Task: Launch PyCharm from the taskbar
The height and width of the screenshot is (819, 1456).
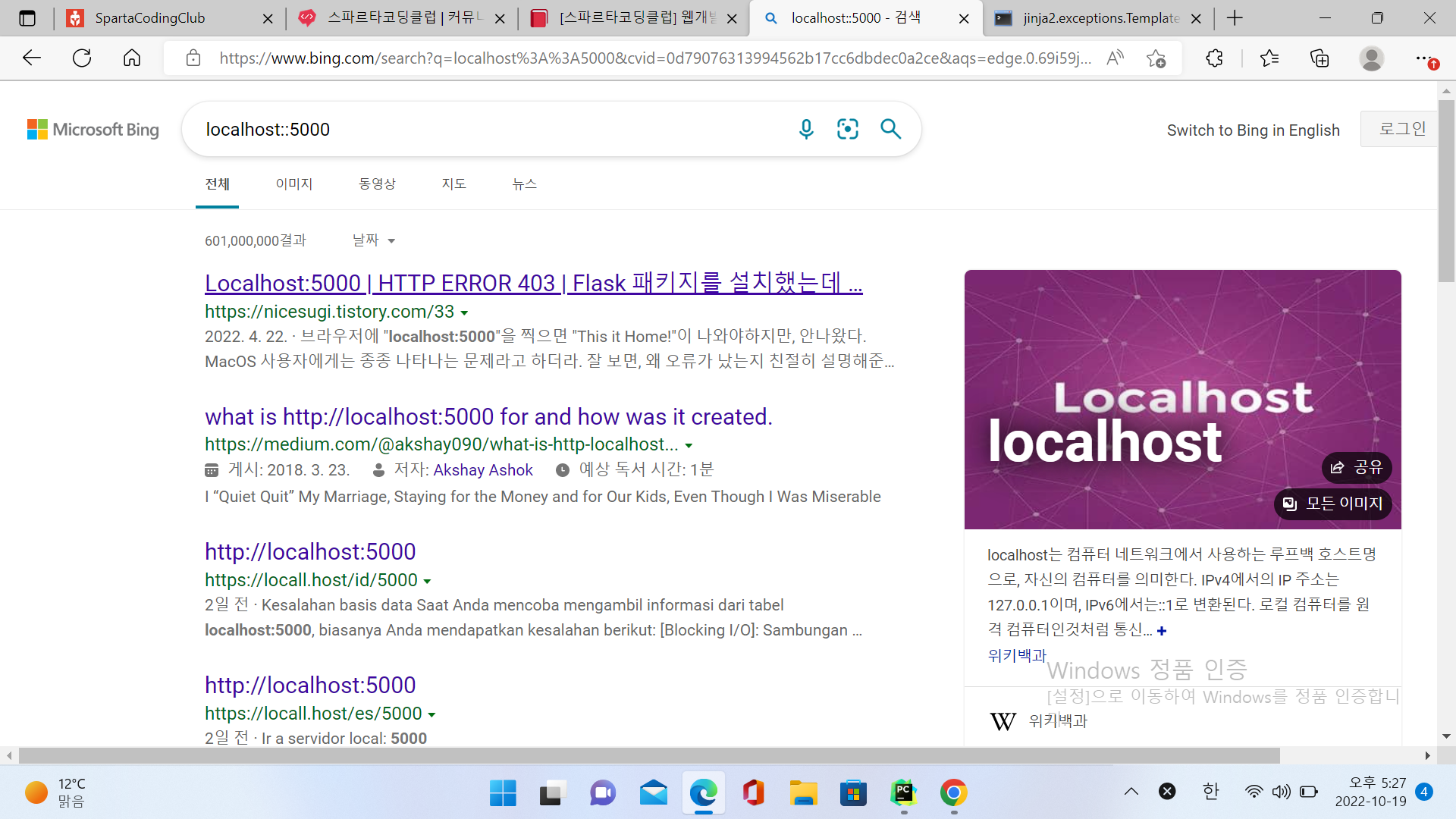Action: point(903,793)
